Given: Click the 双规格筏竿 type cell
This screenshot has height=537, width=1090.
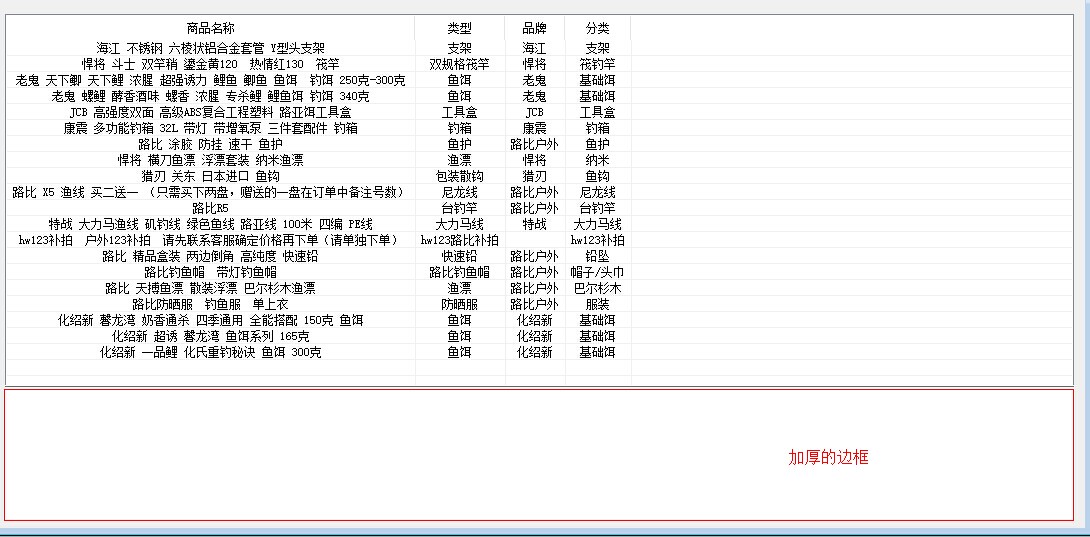Looking at the screenshot, I should click(x=459, y=64).
